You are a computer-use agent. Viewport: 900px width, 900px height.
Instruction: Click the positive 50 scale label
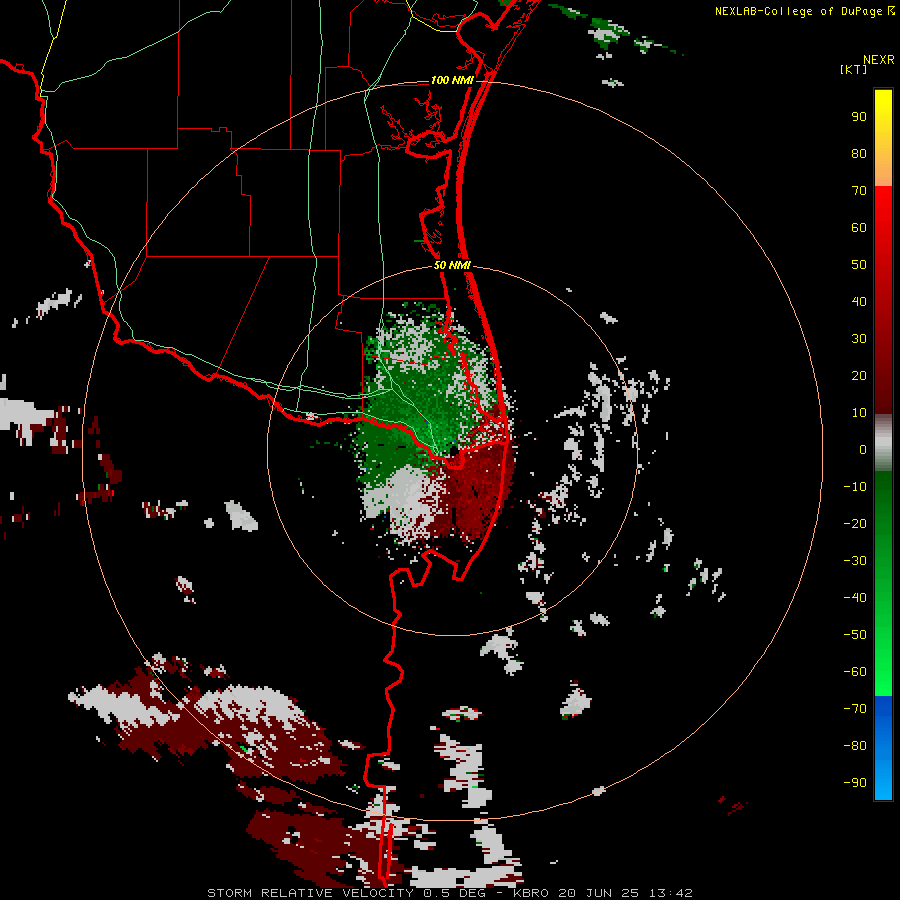tap(859, 265)
